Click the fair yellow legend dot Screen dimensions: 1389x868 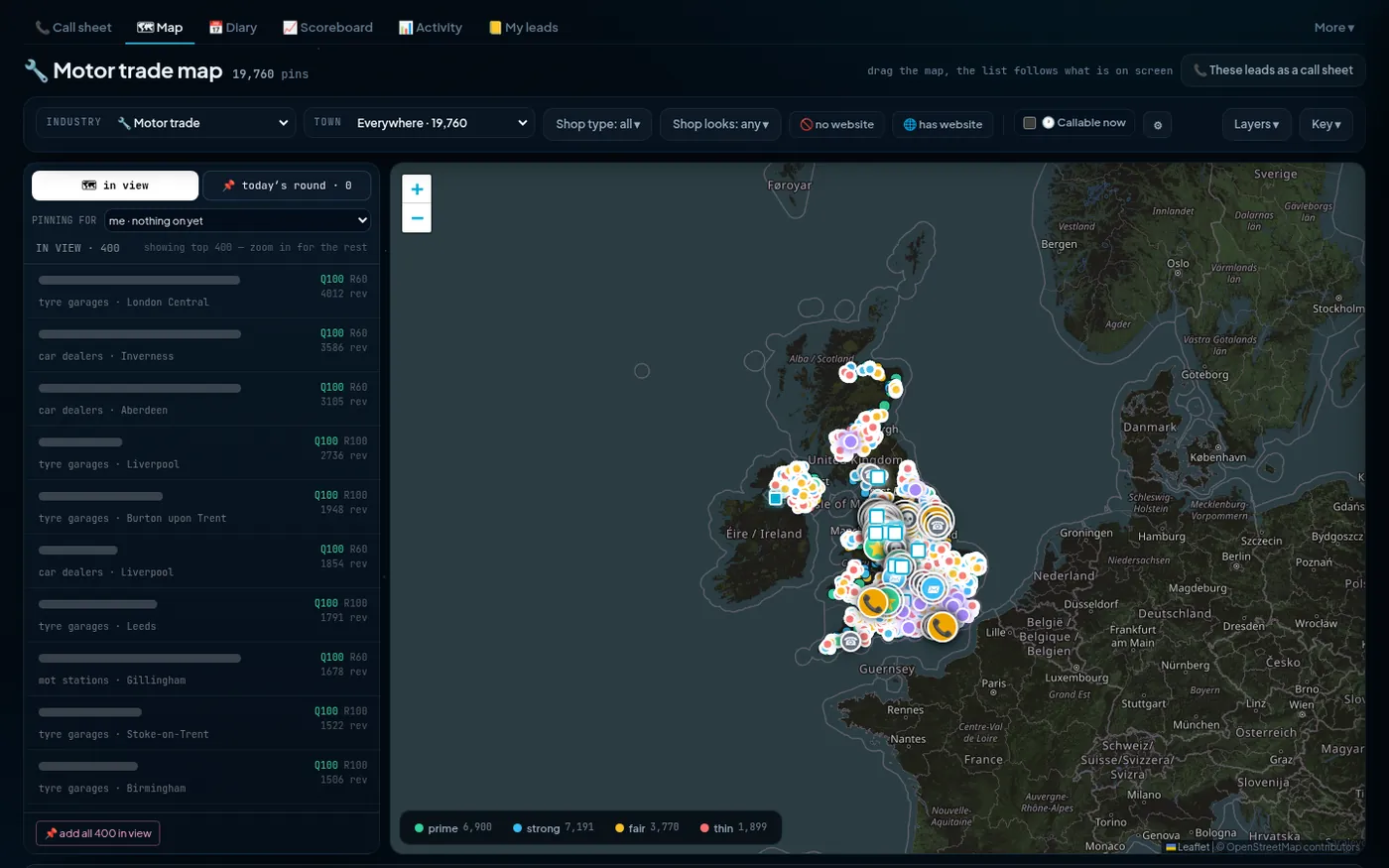pos(619,828)
